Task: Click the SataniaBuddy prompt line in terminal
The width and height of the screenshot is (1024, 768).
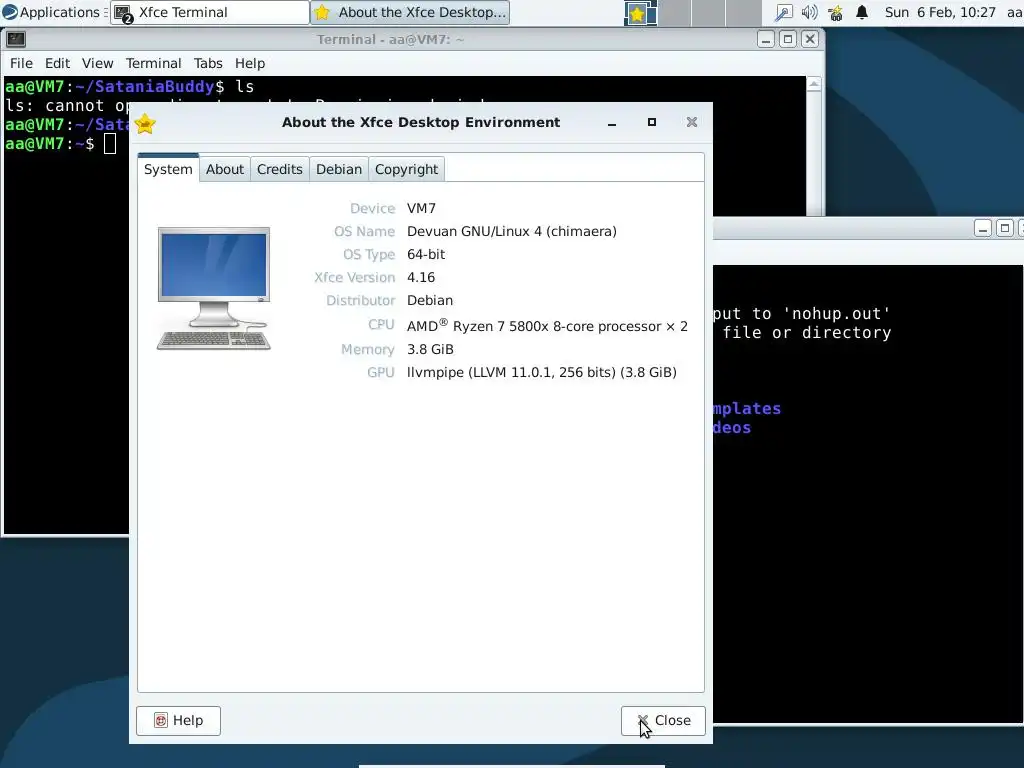Action: click(129, 86)
